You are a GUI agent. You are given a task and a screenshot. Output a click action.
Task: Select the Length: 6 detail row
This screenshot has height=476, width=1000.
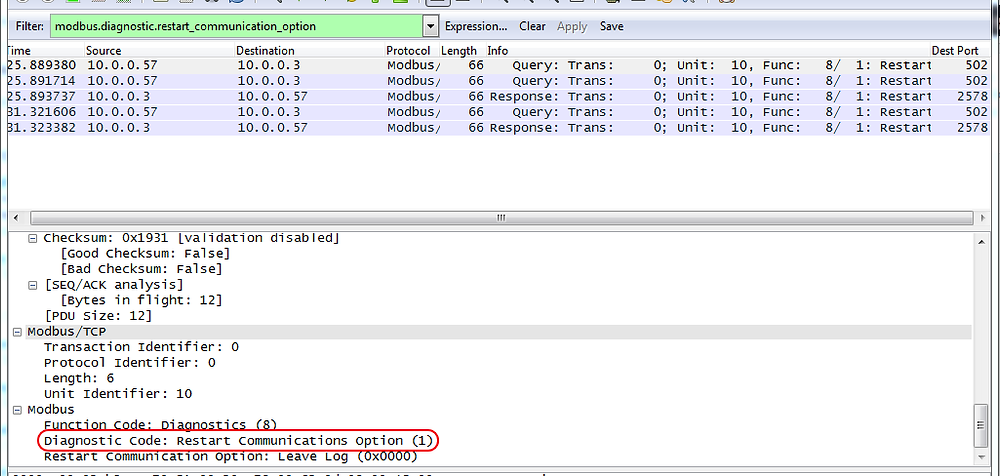click(x=79, y=378)
